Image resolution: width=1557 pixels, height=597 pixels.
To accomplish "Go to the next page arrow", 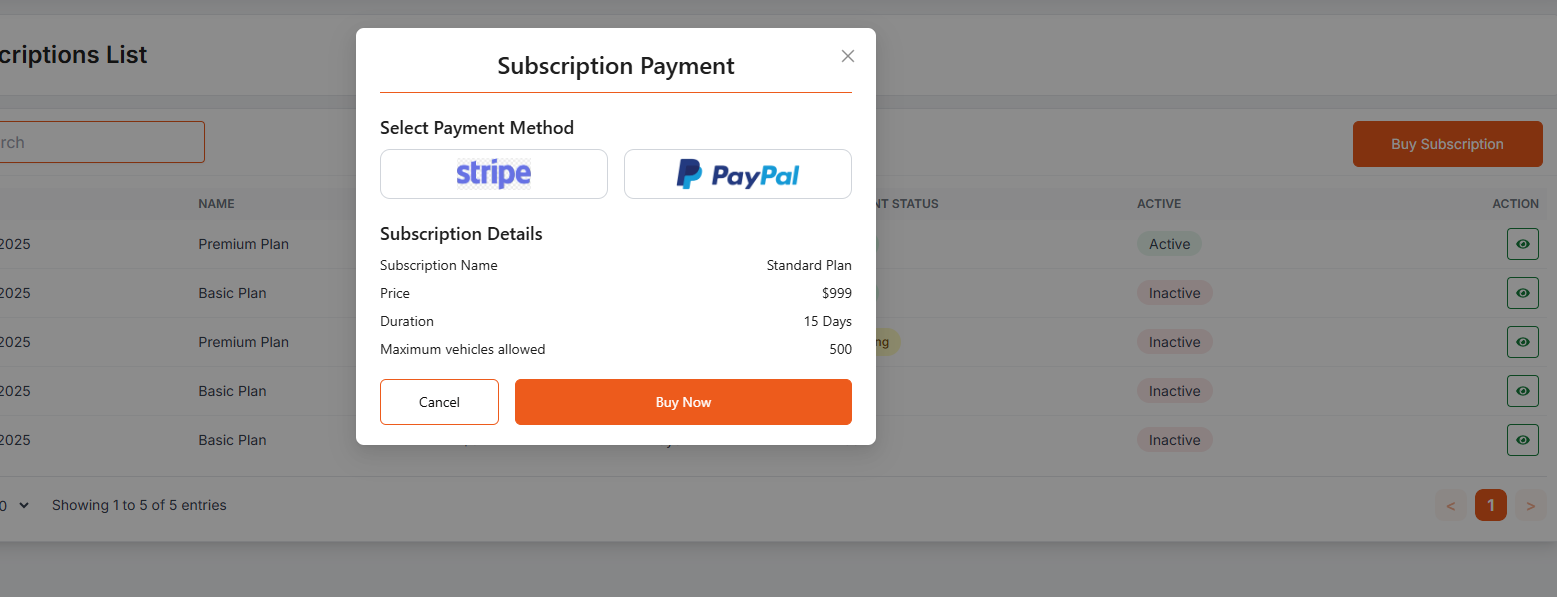I will click(1530, 506).
